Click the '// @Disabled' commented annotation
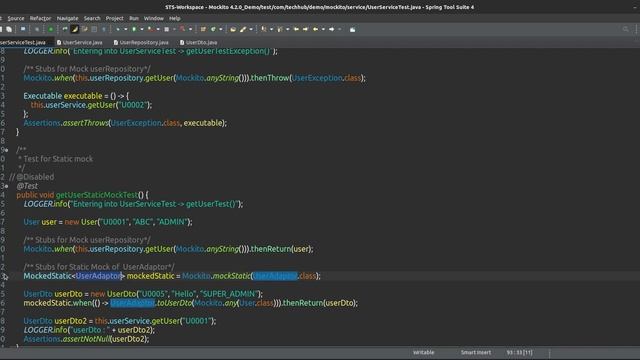The image size is (640, 360). [x=31, y=177]
